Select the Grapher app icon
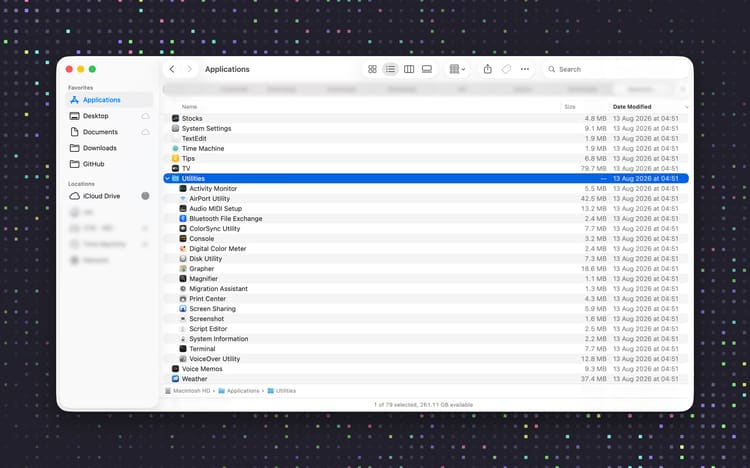Screen dimensions: 750x468 pos(183,268)
